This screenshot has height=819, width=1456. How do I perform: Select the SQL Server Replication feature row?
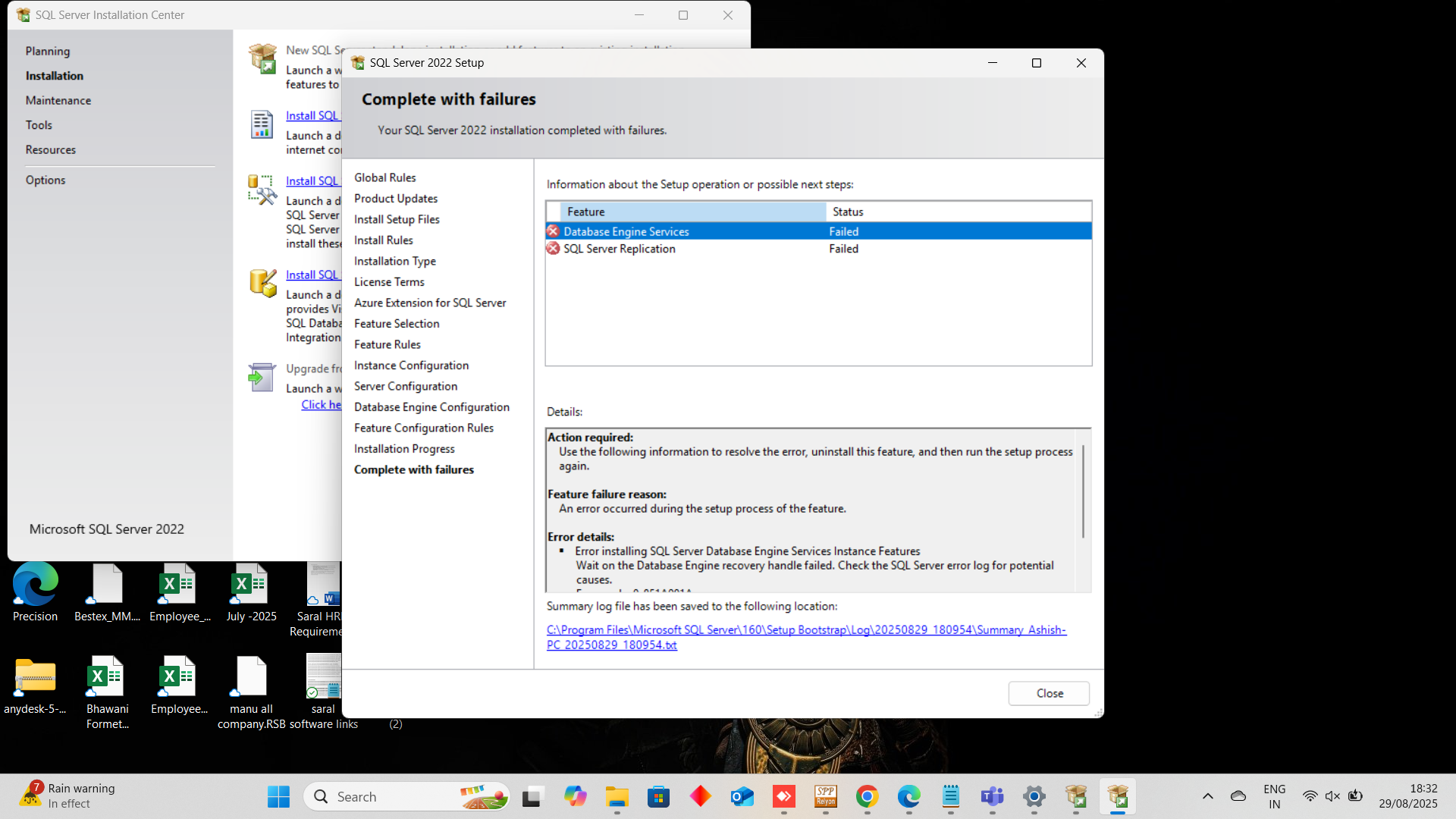[x=682, y=249]
